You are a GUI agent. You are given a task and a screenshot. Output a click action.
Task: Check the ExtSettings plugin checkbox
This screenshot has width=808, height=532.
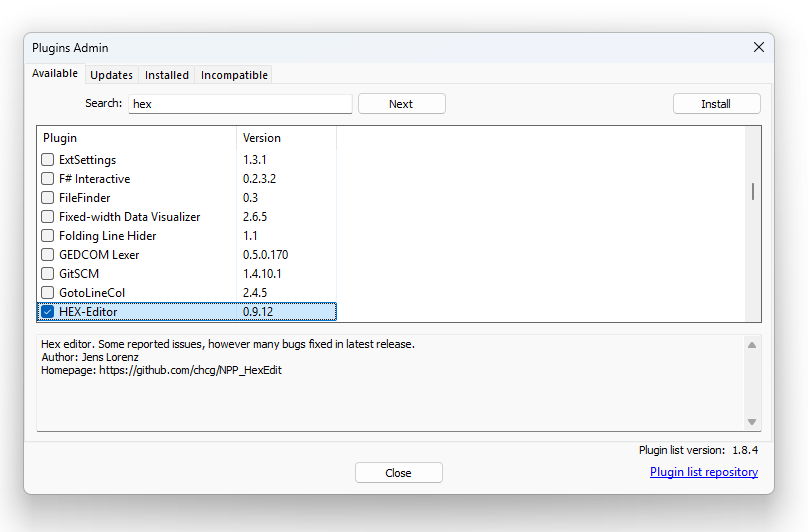[47, 160]
